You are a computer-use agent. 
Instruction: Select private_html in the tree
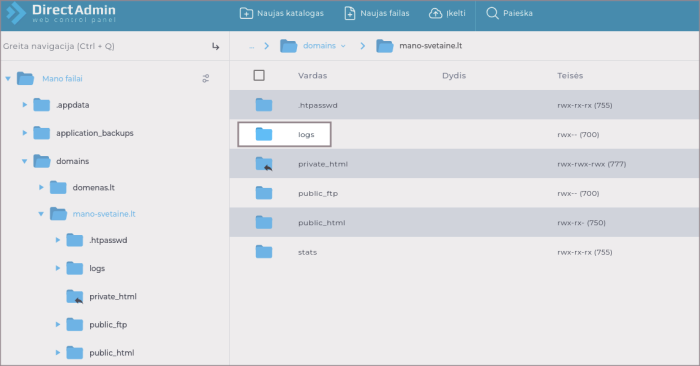(113, 296)
